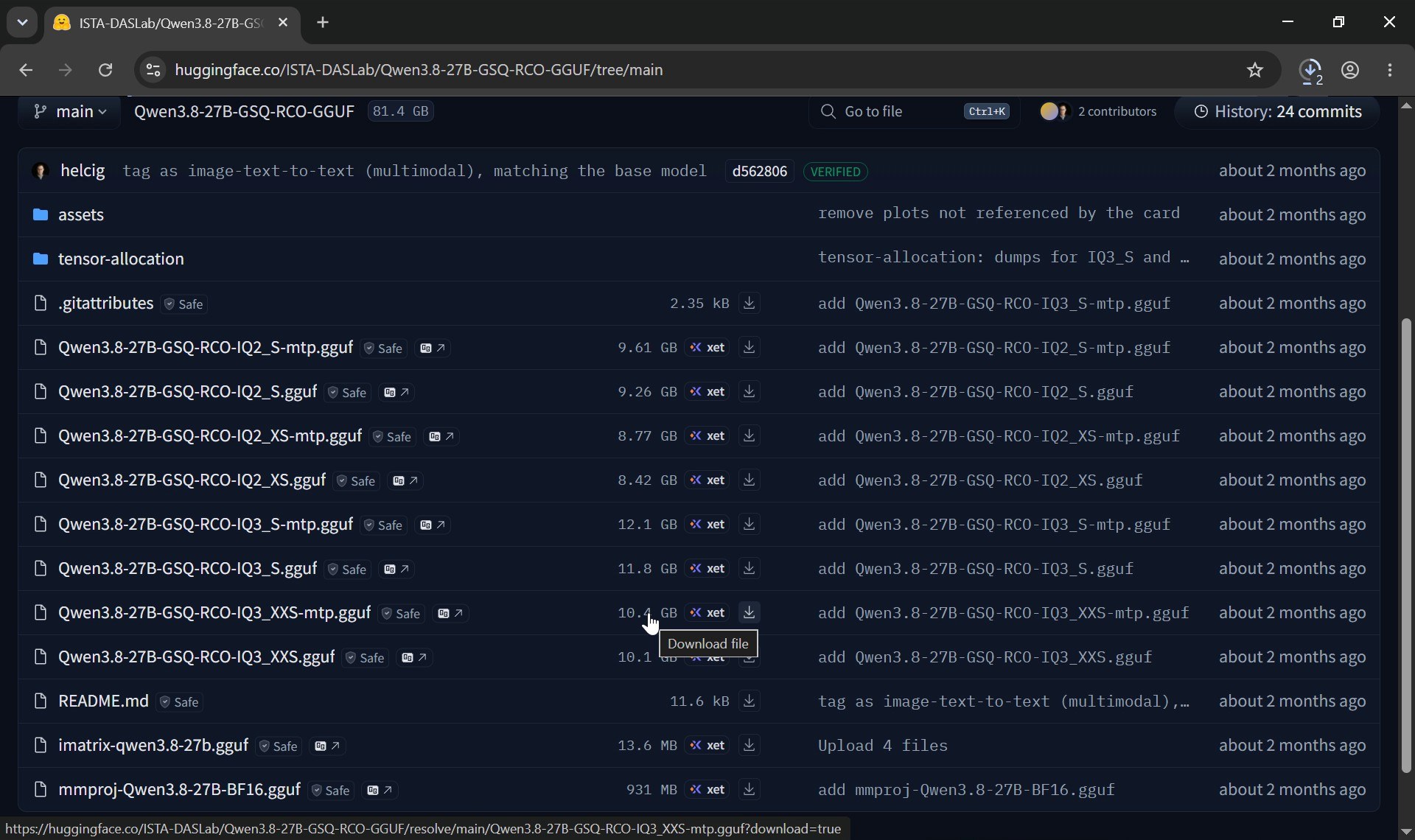The height and width of the screenshot is (840, 1415).
Task: Open GGUF viewer for IQ3_XXS.gguf
Action: point(414,657)
